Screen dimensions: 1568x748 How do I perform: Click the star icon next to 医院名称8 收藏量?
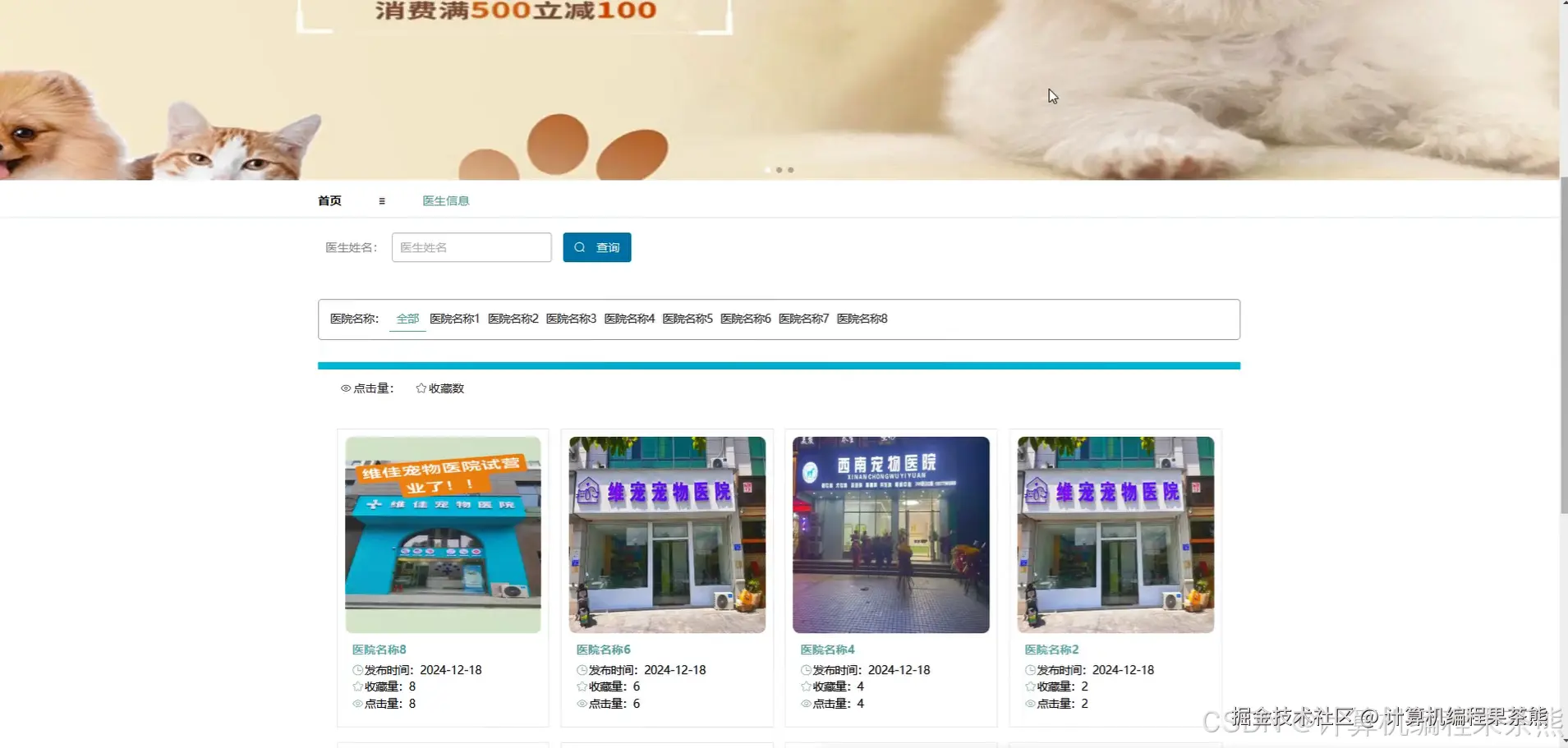(x=359, y=686)
